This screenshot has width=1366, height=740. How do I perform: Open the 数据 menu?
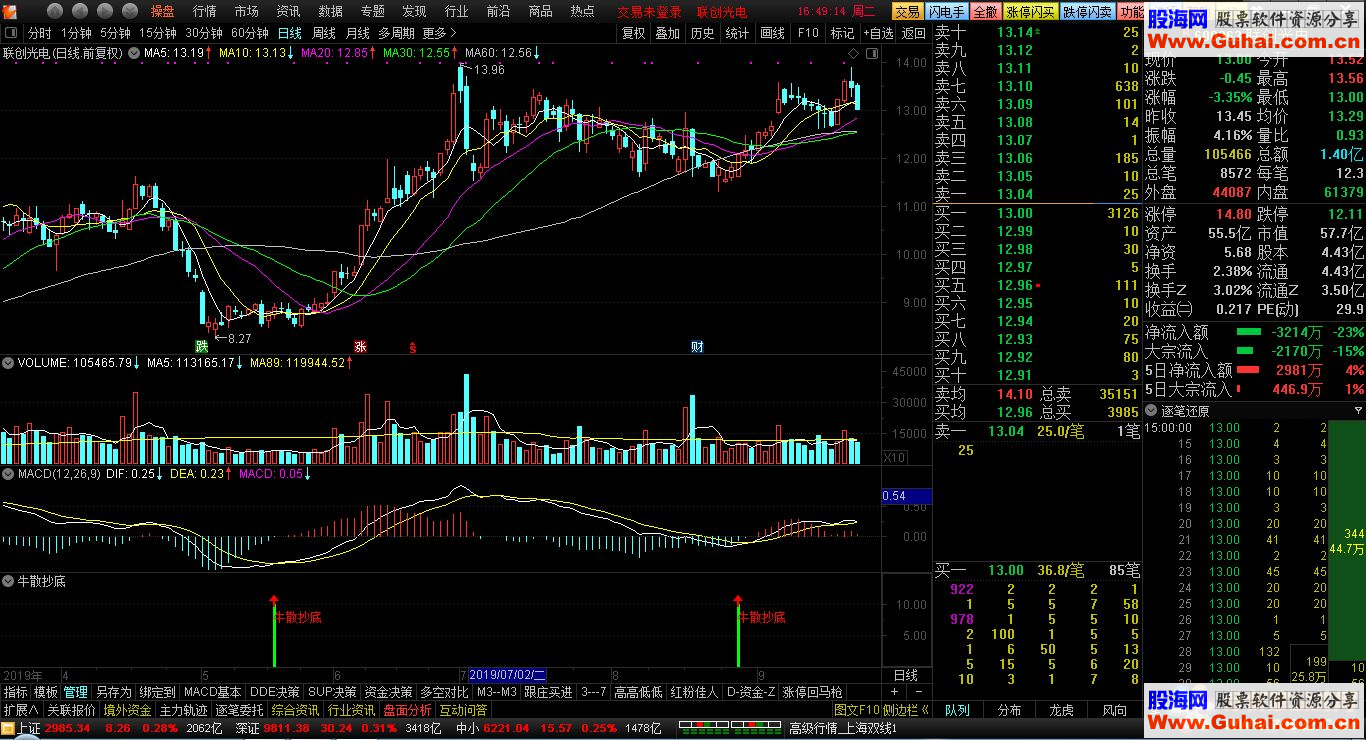(330, 12)
